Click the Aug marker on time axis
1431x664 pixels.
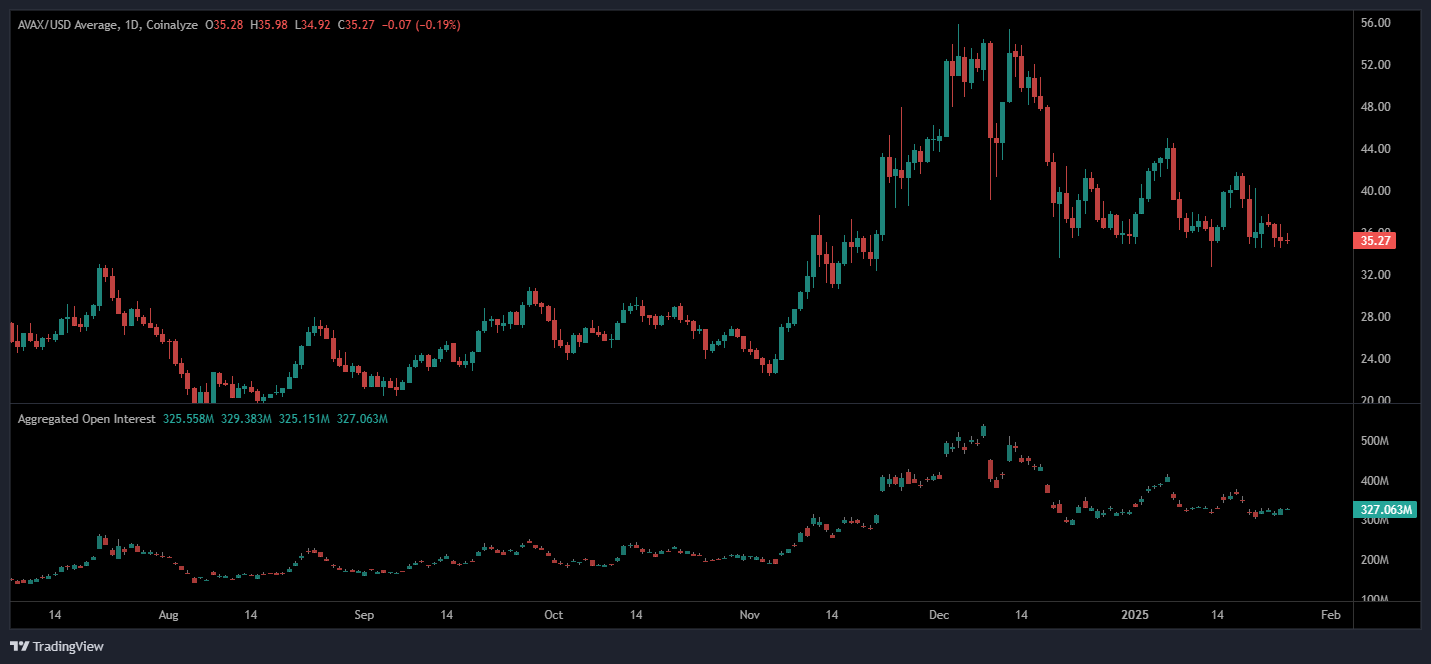(168, 614)
